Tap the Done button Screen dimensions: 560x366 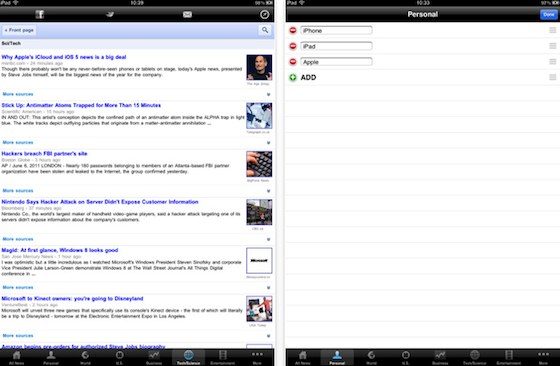pos(549,14)
